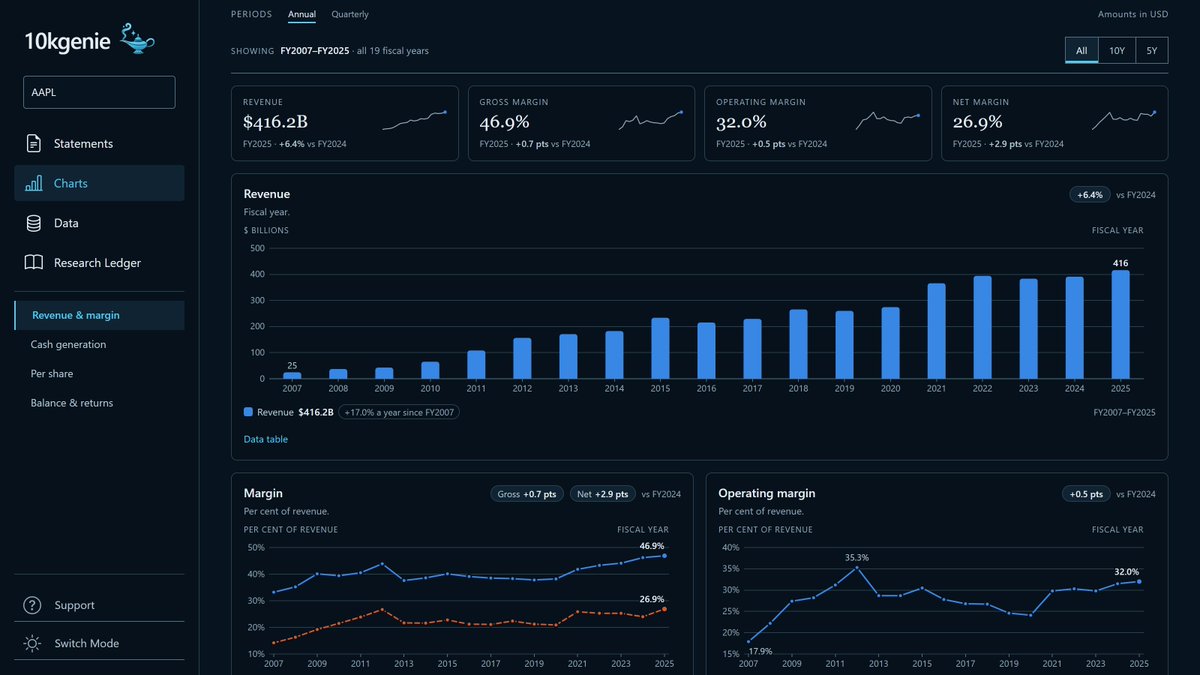Click the Research Ledger book icon
Screen dimensions: 1200x675
point(34,263)
